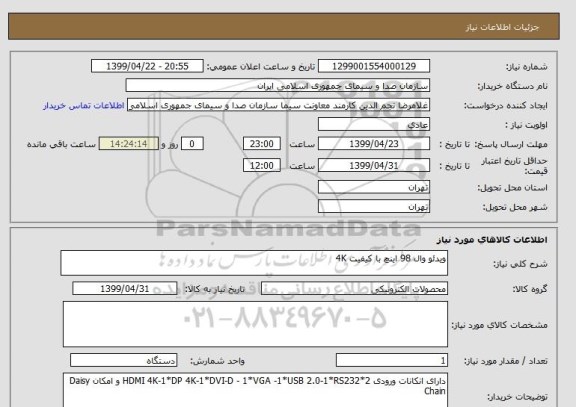Click price validity date 1399/04/31
The width and height of the screenshot is (576, 407).
tap(374, 165)
